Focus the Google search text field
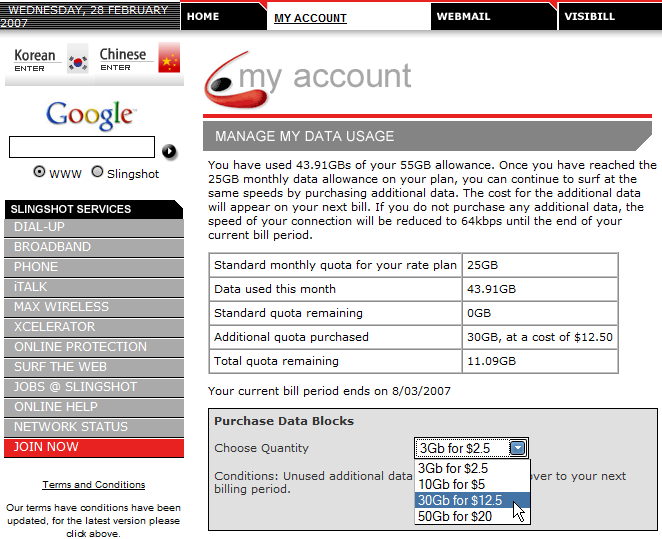662x539 pixels. point(82,147)
